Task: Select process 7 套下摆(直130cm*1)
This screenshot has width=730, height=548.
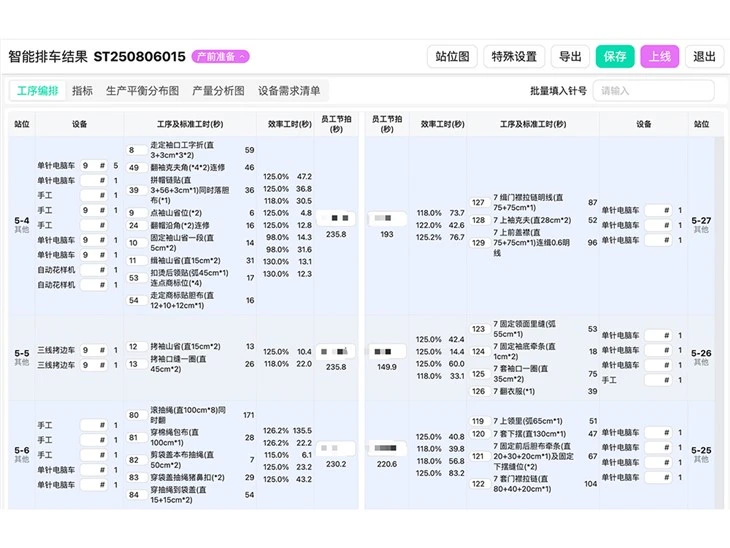Action: [x=529, y=434]
